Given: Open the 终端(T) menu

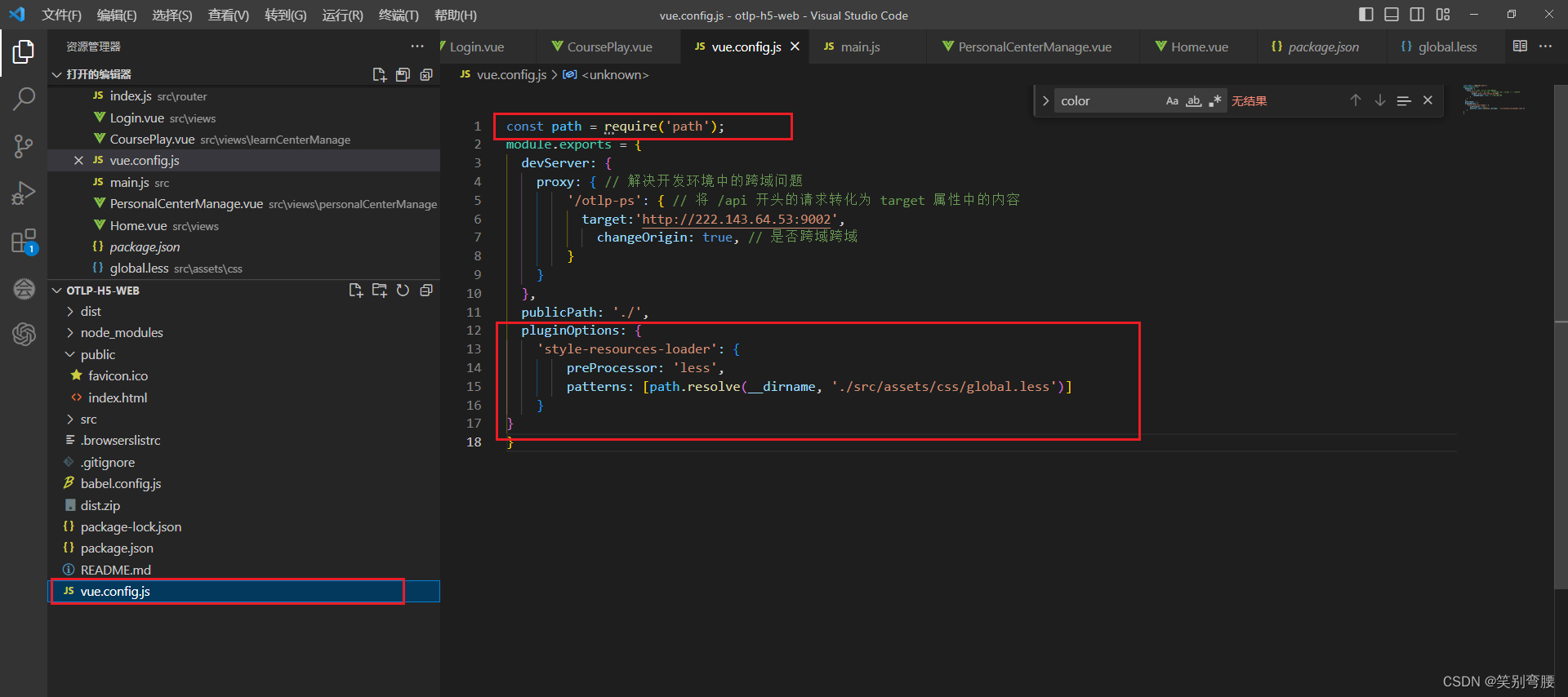Looking at the screenshot, I should tap(399, 16).
